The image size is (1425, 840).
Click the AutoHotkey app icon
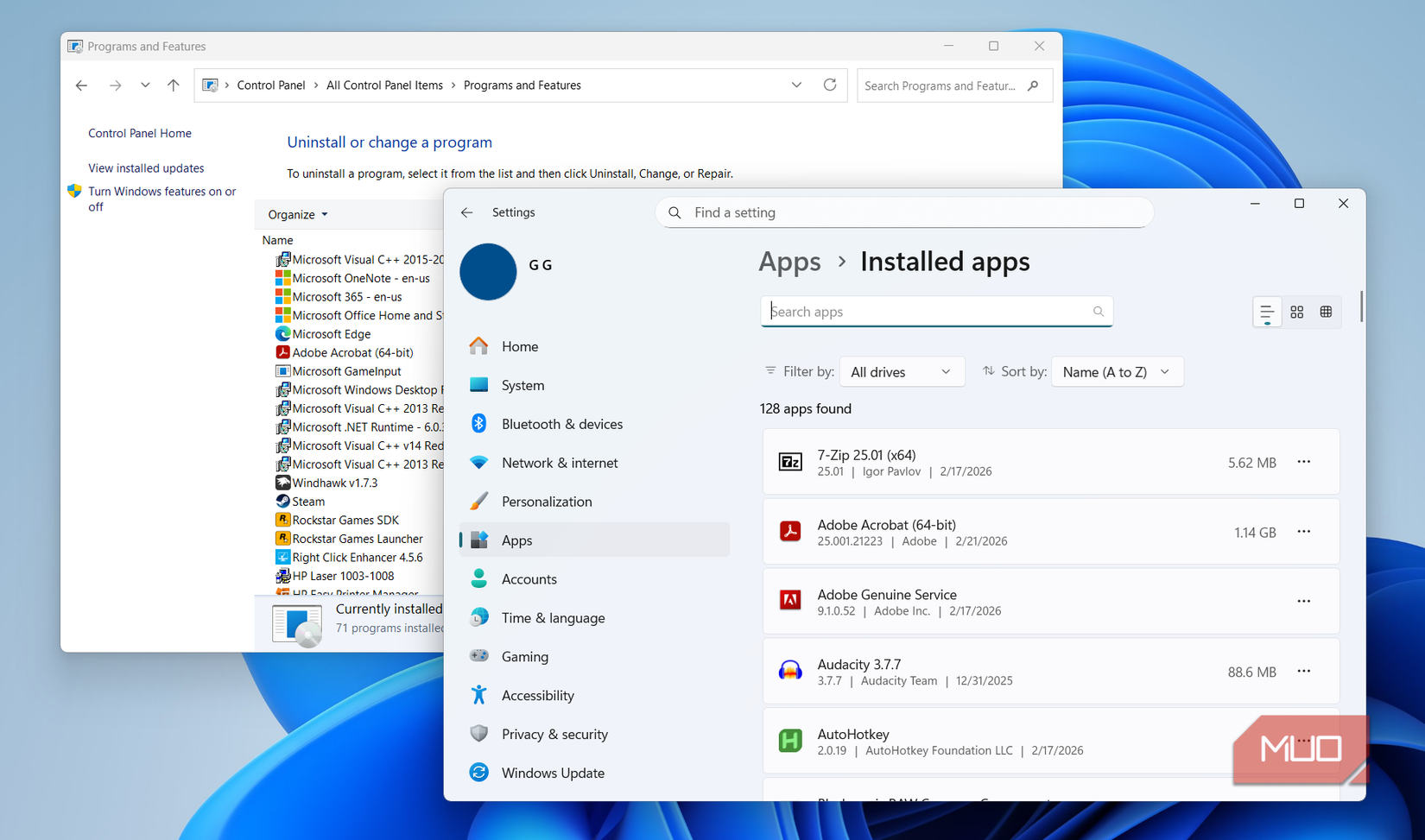(x=790, y=741)
